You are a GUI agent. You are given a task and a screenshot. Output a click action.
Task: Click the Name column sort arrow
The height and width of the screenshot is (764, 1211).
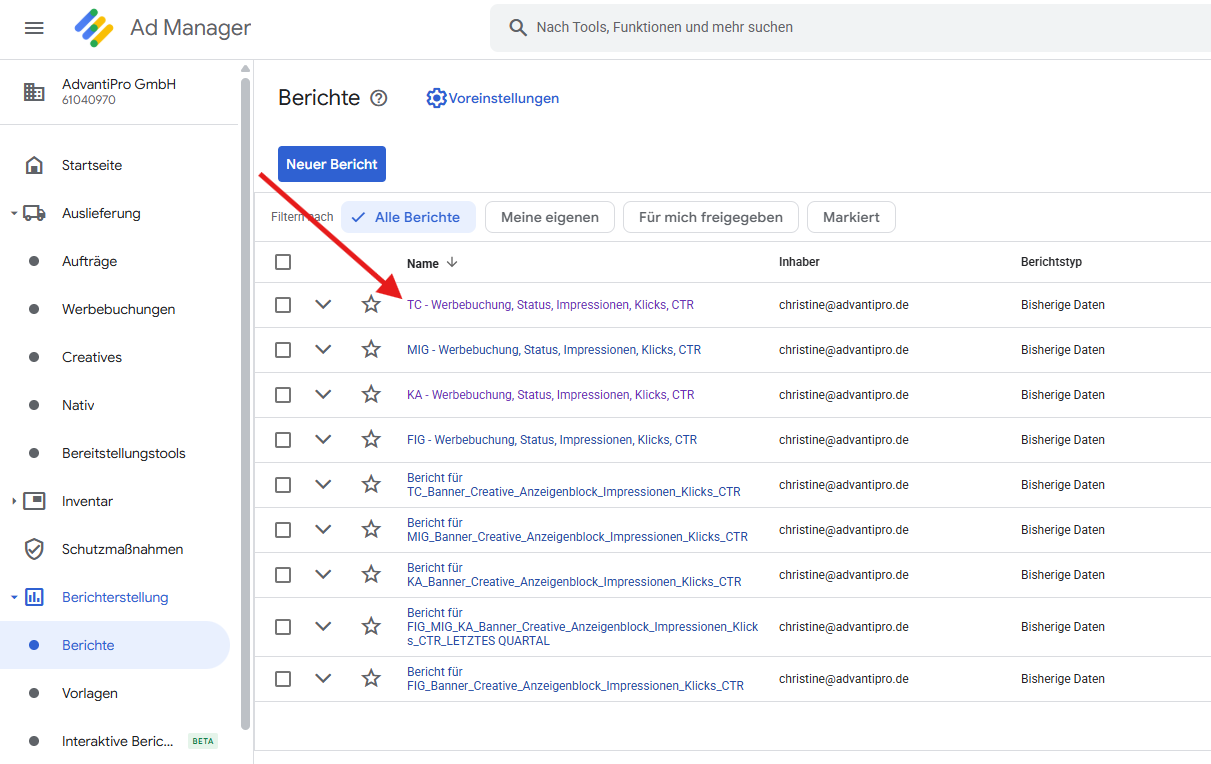pos(452,262)
